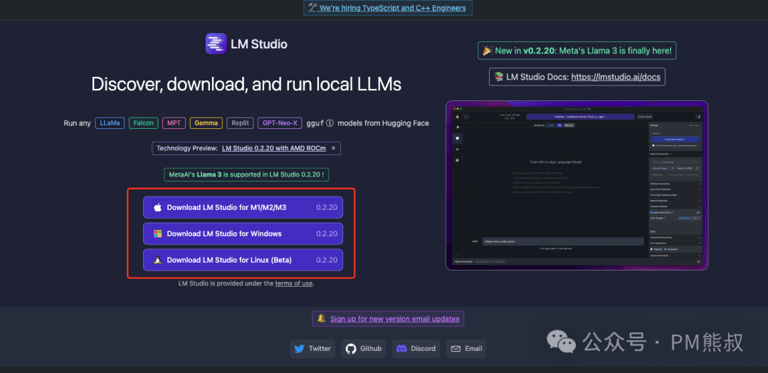This screenshot has height=373, width=768.
Task: Download LM Studio for Linux (Beta)
Action: (x=243, y=260)
